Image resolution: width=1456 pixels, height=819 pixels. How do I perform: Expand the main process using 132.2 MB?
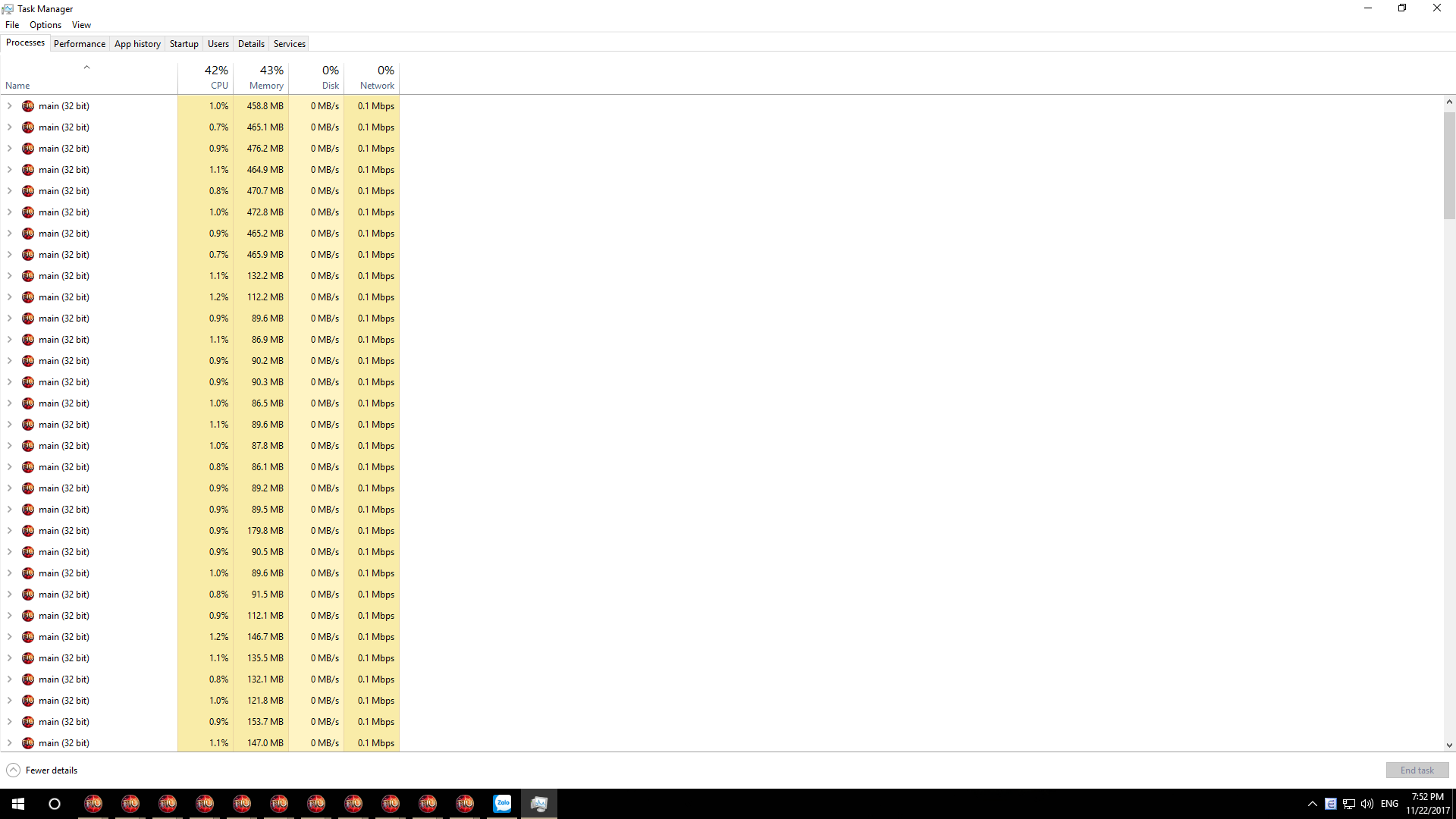point(10,276)
